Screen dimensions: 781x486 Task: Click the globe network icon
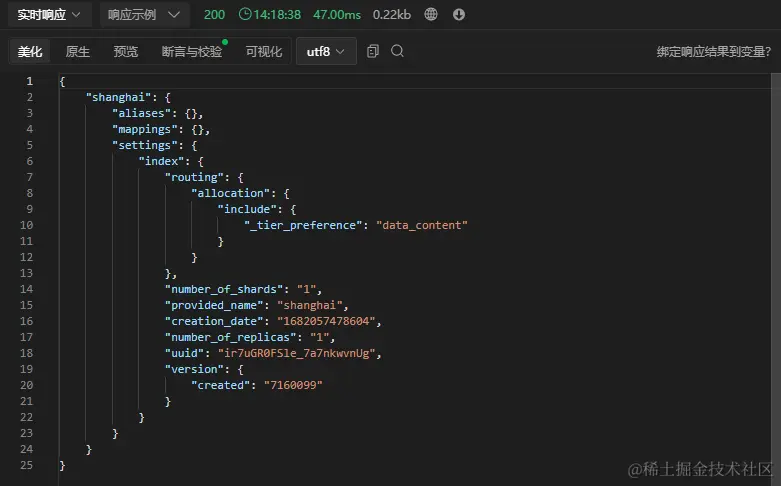(431, 14)
